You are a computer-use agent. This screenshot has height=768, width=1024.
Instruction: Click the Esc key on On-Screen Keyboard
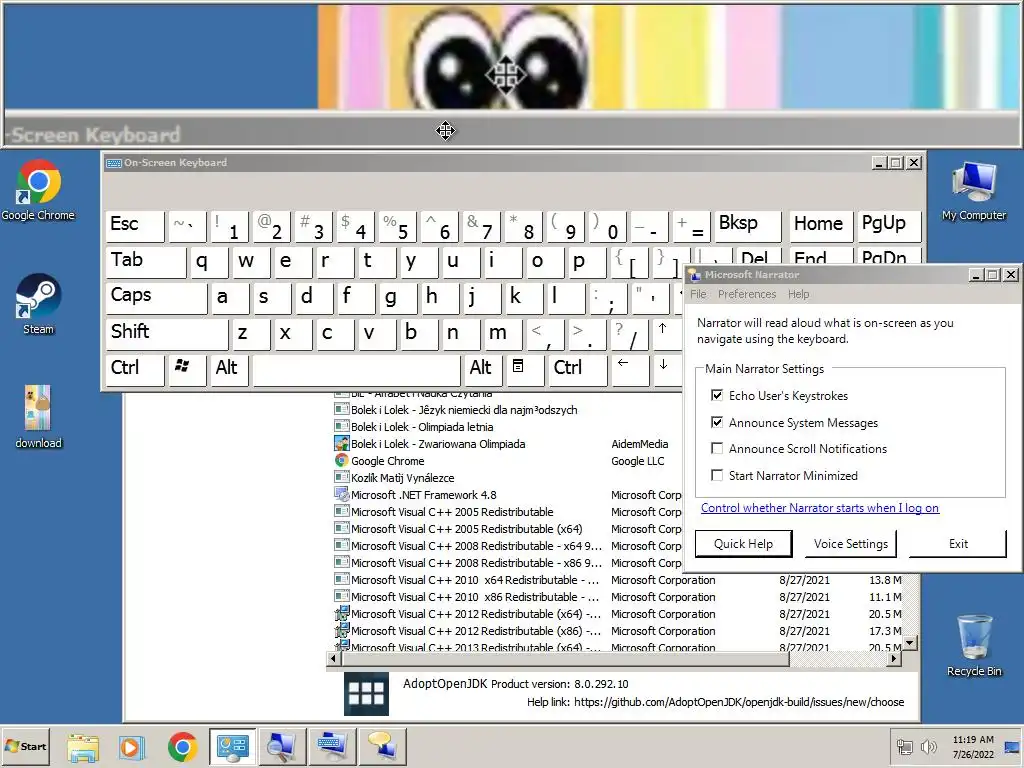point(135,226)
